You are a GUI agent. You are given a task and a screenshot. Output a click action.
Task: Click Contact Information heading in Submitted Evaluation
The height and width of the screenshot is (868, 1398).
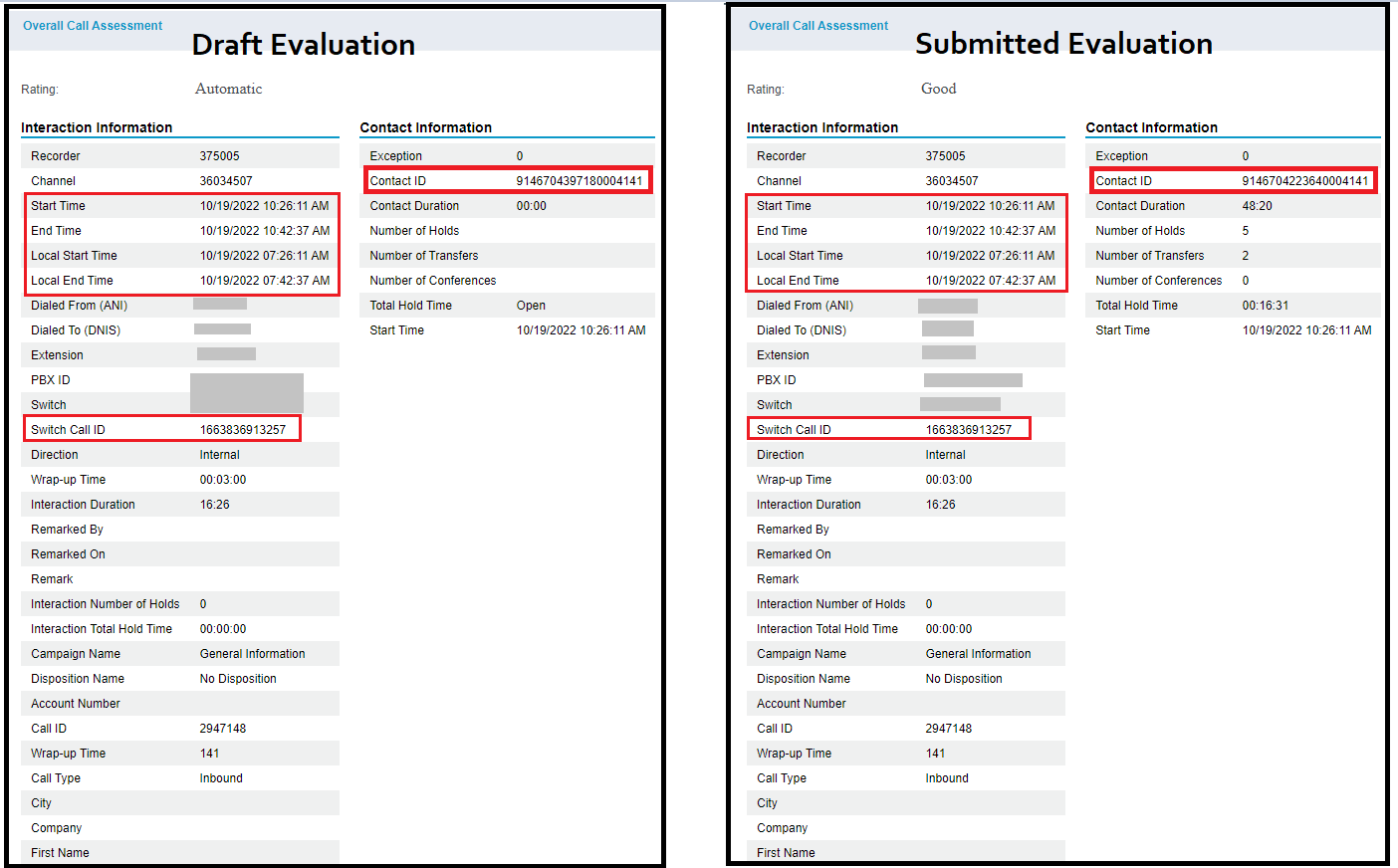click(1152, 127)
